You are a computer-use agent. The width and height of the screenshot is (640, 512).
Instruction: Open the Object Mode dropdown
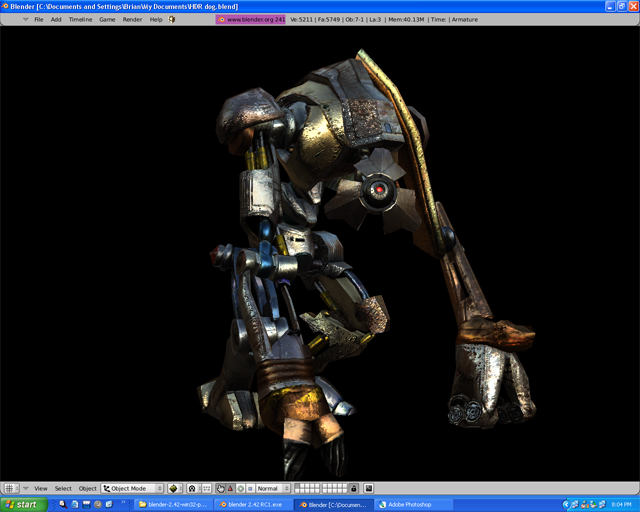(132, 488)
